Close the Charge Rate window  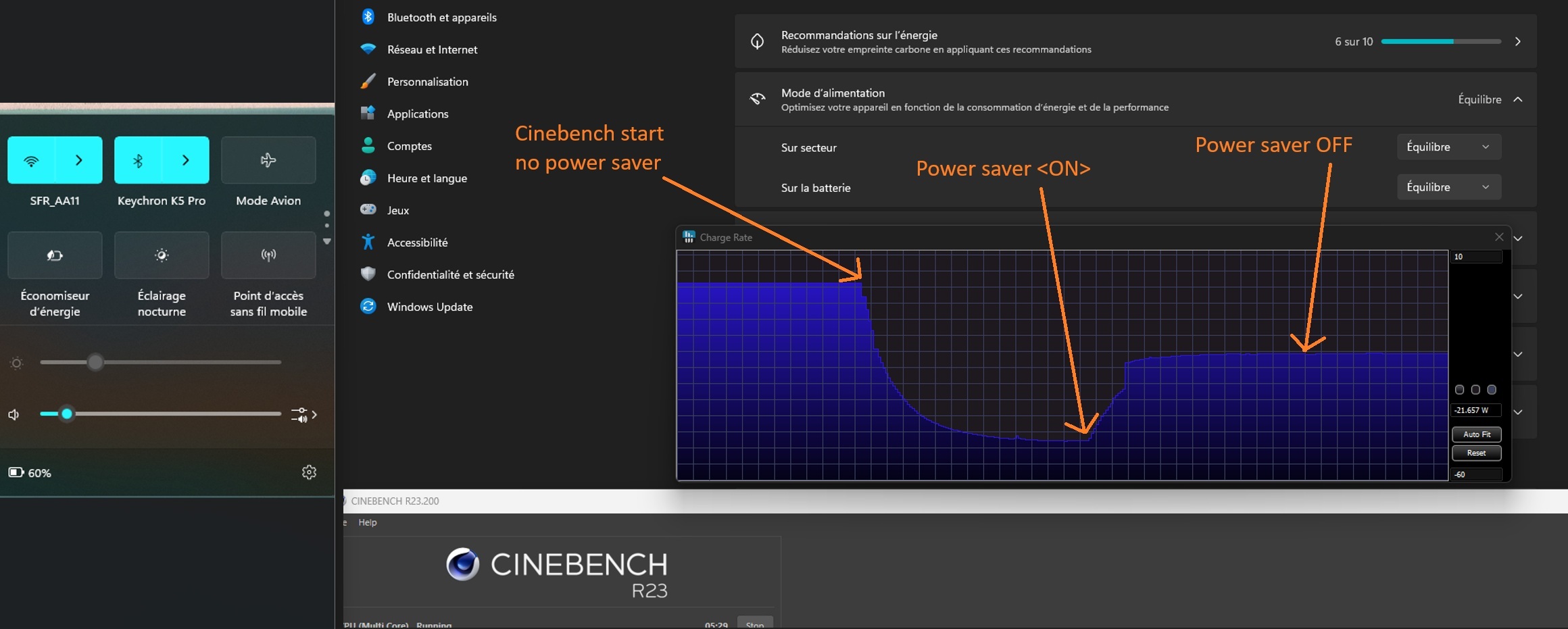1499,236
